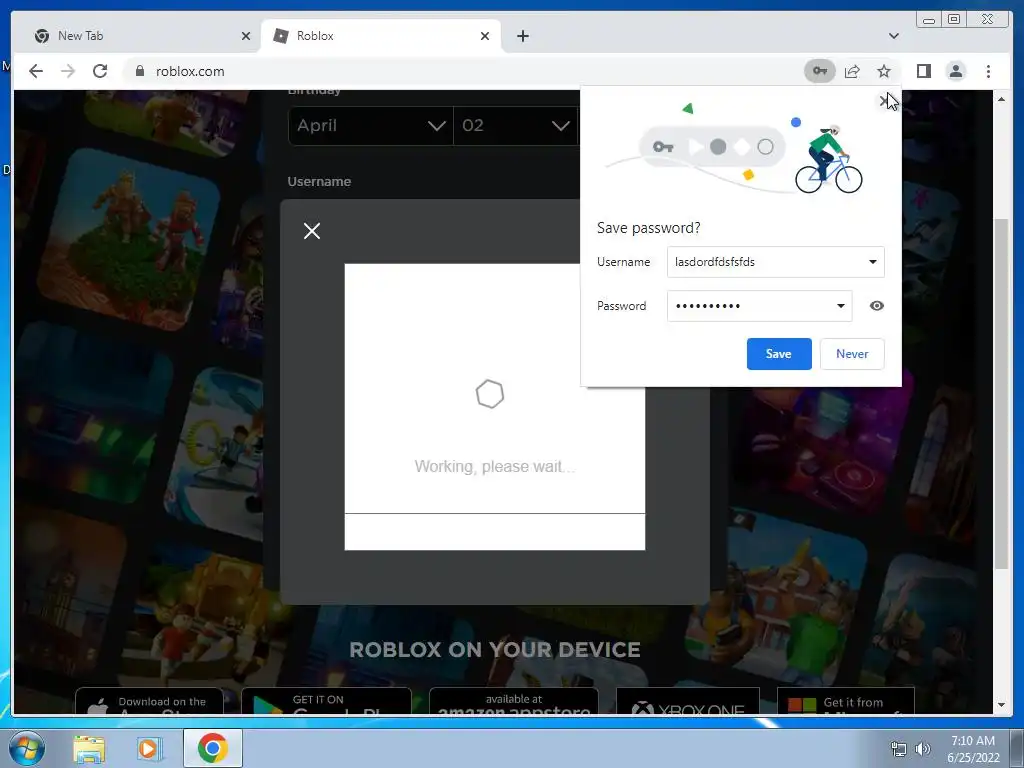Switch to the New Tab tab
The image size is (1024, 768).
click(x=138, y=36)
